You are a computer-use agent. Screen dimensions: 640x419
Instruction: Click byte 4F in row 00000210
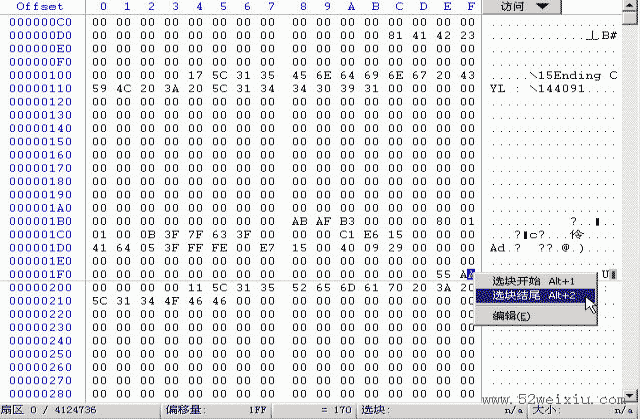point(171,301)
